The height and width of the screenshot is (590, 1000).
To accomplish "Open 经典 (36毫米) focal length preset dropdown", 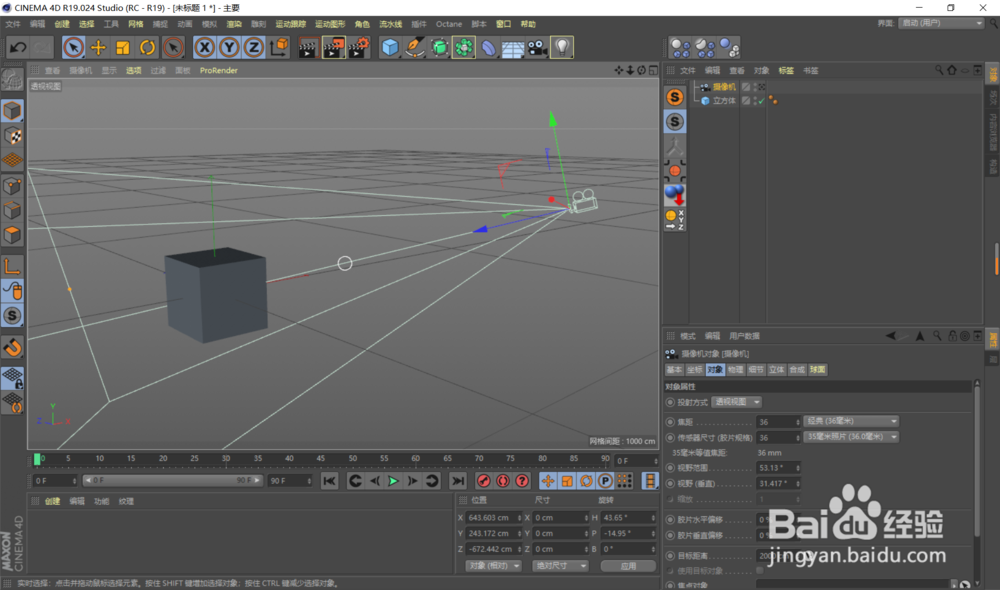I will (x=851, y=422).
